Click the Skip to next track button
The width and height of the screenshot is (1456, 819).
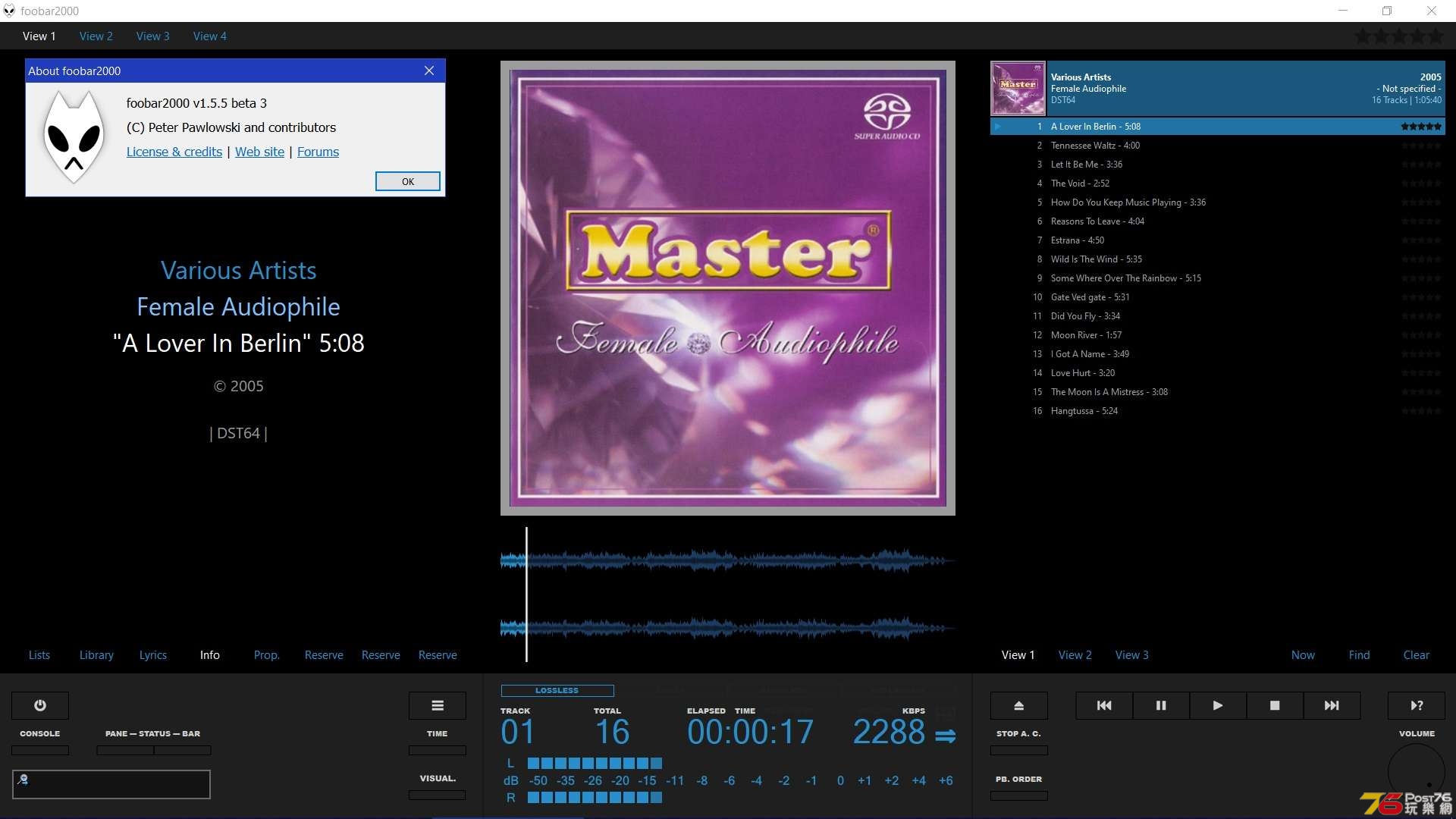coord(1332,705)
